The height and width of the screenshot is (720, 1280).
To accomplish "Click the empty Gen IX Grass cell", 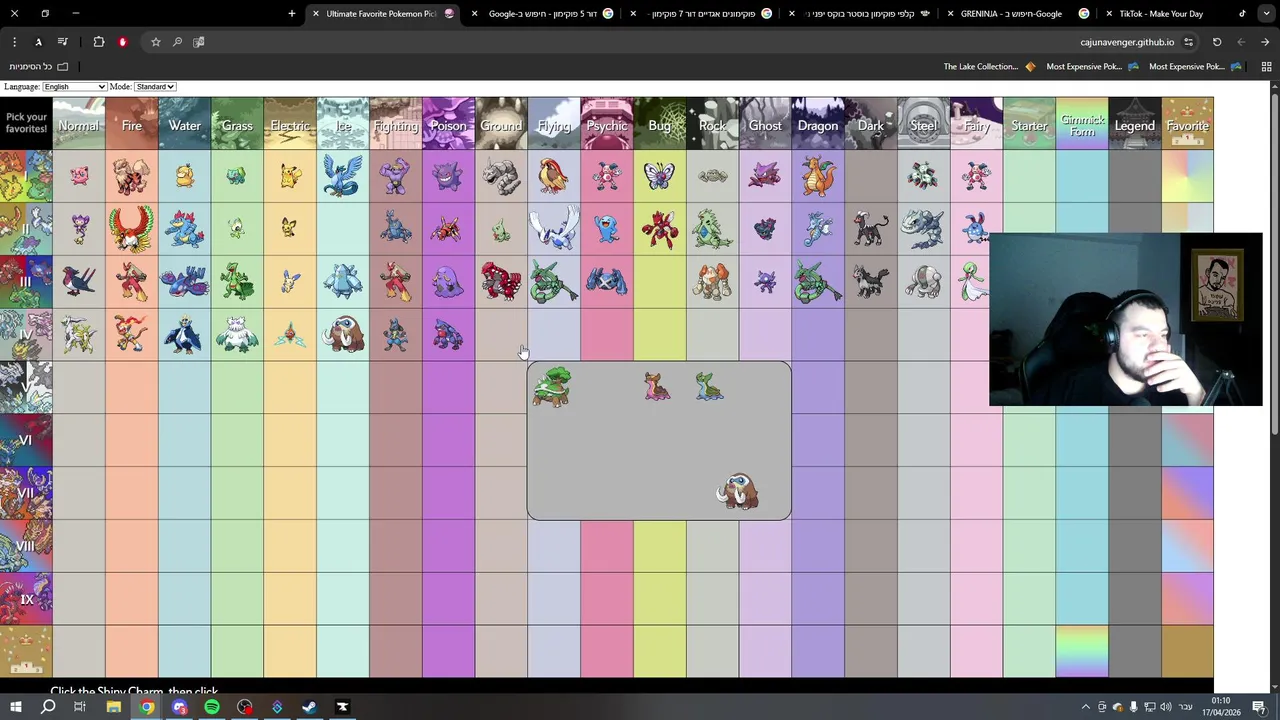I will tap(237, 599).
